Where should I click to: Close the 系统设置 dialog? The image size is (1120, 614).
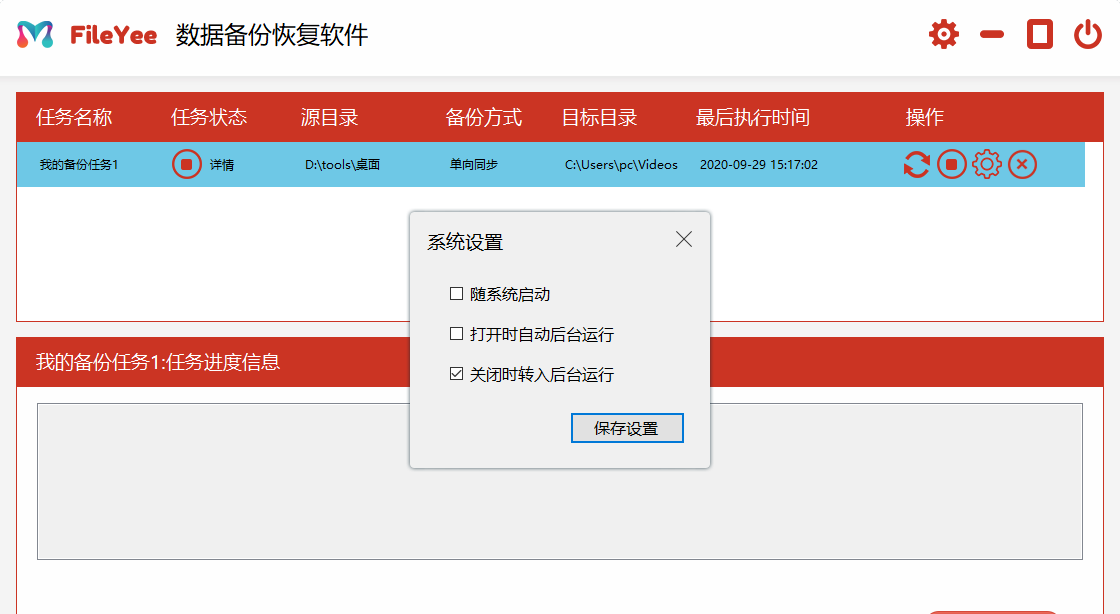point(684,239)
